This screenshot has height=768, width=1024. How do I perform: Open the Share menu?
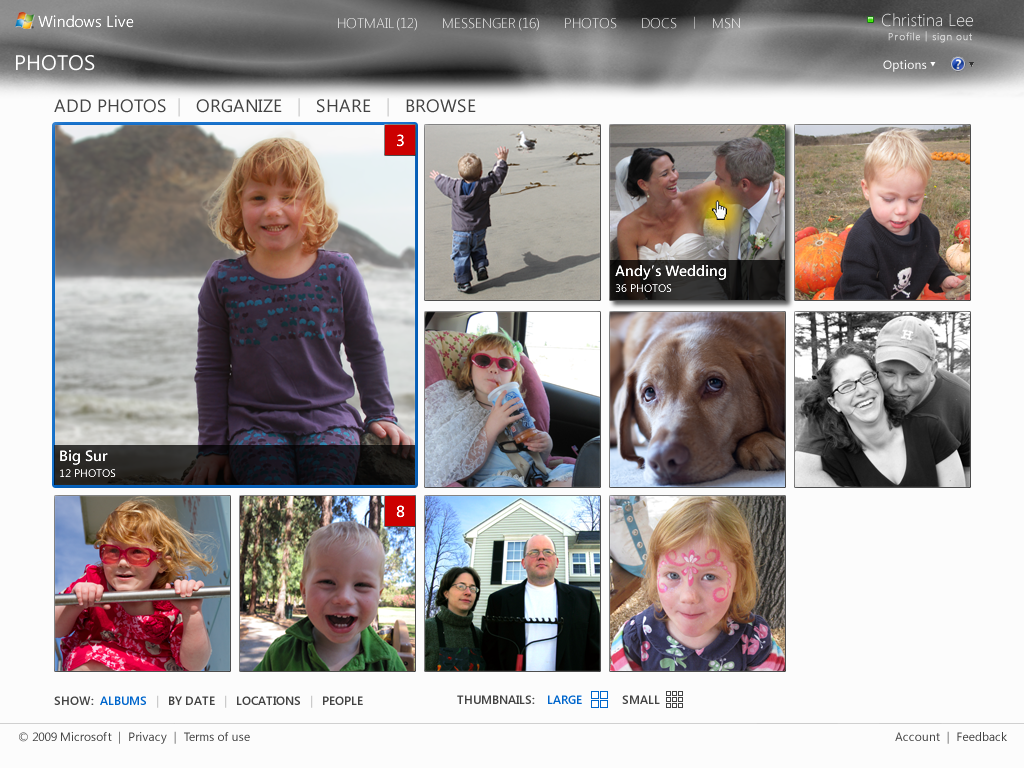click(x=343, y=106)
